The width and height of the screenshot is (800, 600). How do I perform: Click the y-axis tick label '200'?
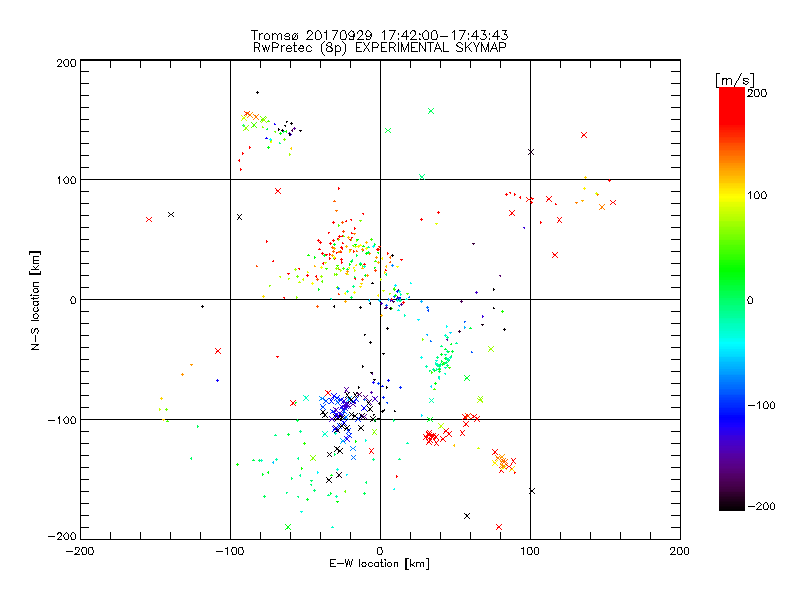[x=66, y=63]
